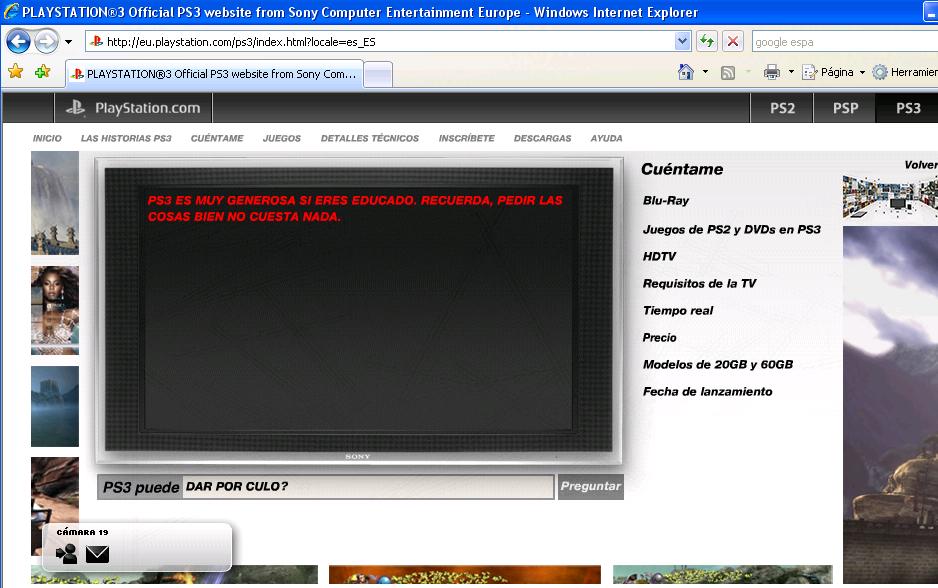Click the blue misty lake thumbnail
The image size is (938, 588).
(x=55, y=406)
